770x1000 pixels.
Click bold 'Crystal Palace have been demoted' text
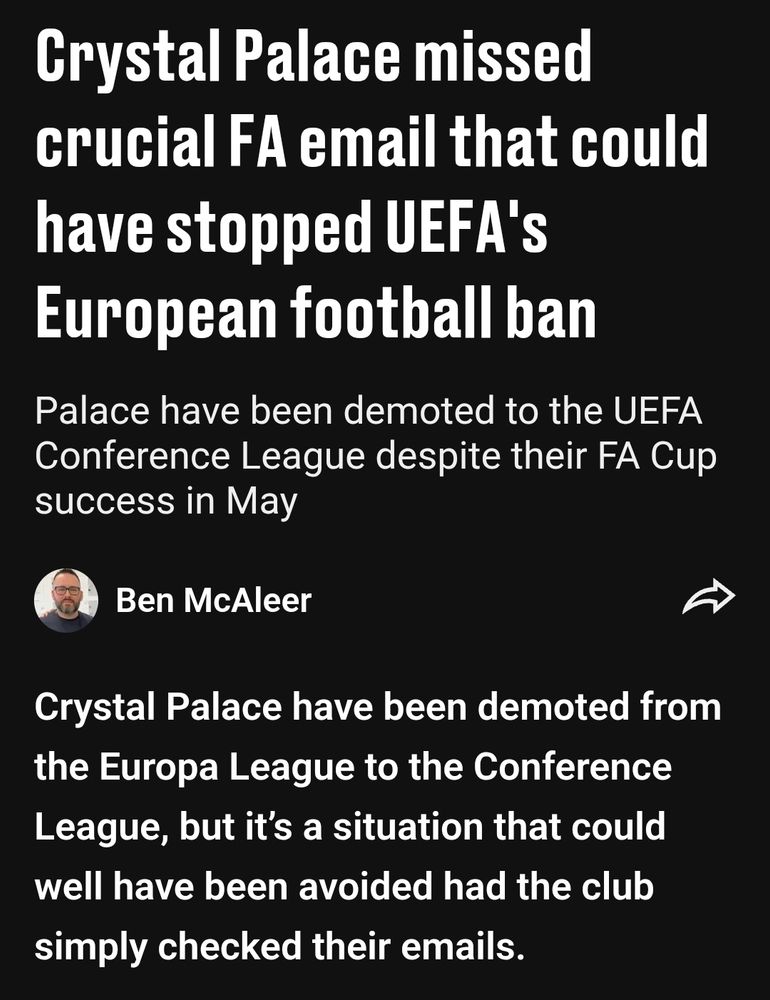[377, 708]
